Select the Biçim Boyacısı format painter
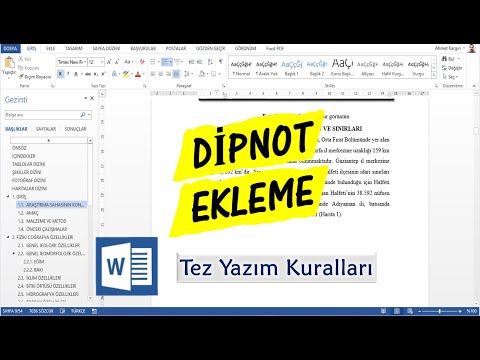Viewport: 480px width, 360px height. pyautogui.click(x=35, y=77)
